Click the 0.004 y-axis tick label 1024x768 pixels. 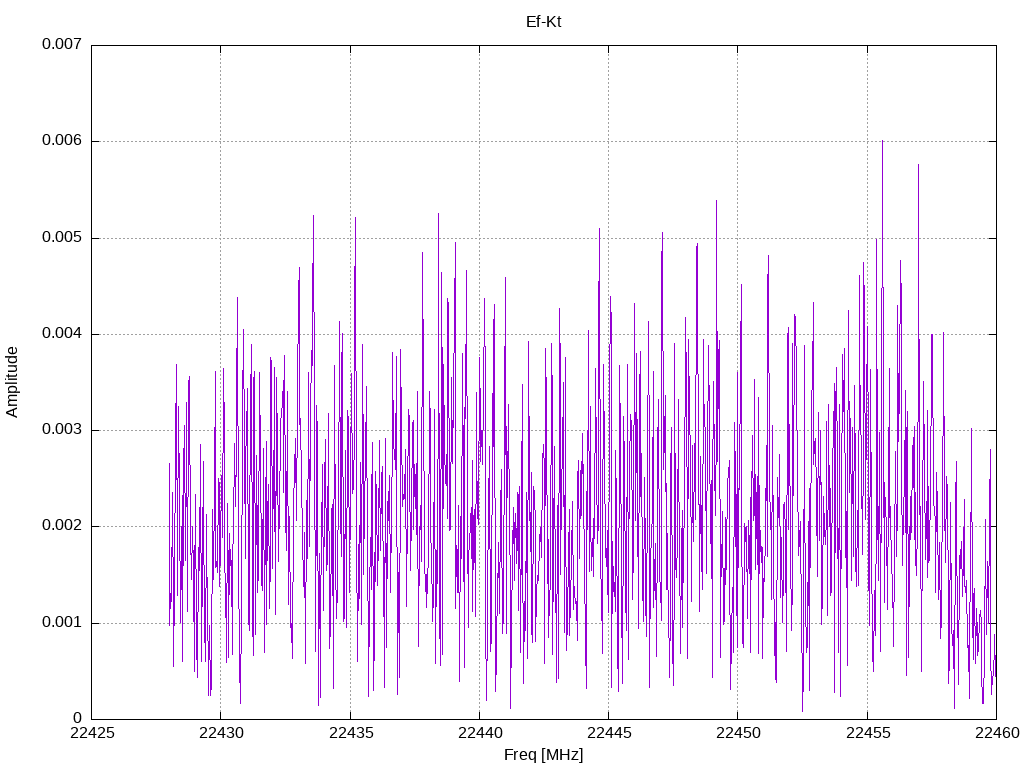(62, 333)
